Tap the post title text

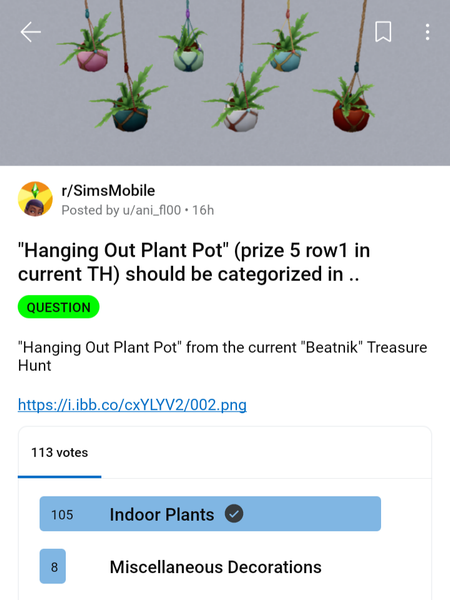point(194,262)
